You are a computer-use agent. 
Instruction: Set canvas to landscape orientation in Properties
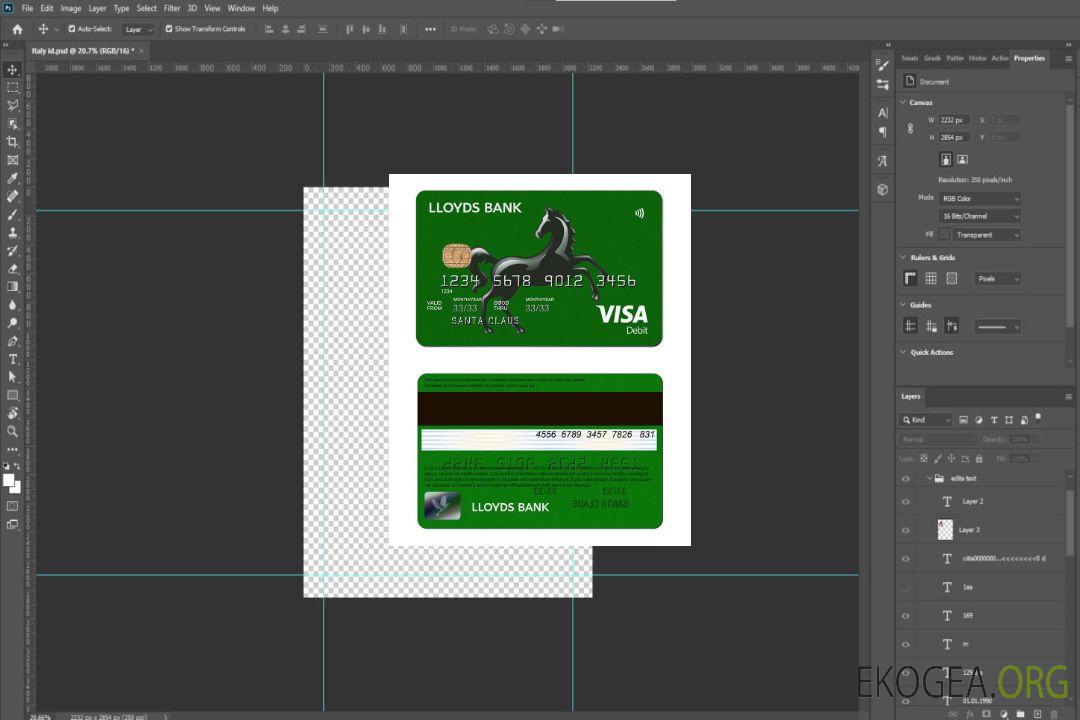962,159
